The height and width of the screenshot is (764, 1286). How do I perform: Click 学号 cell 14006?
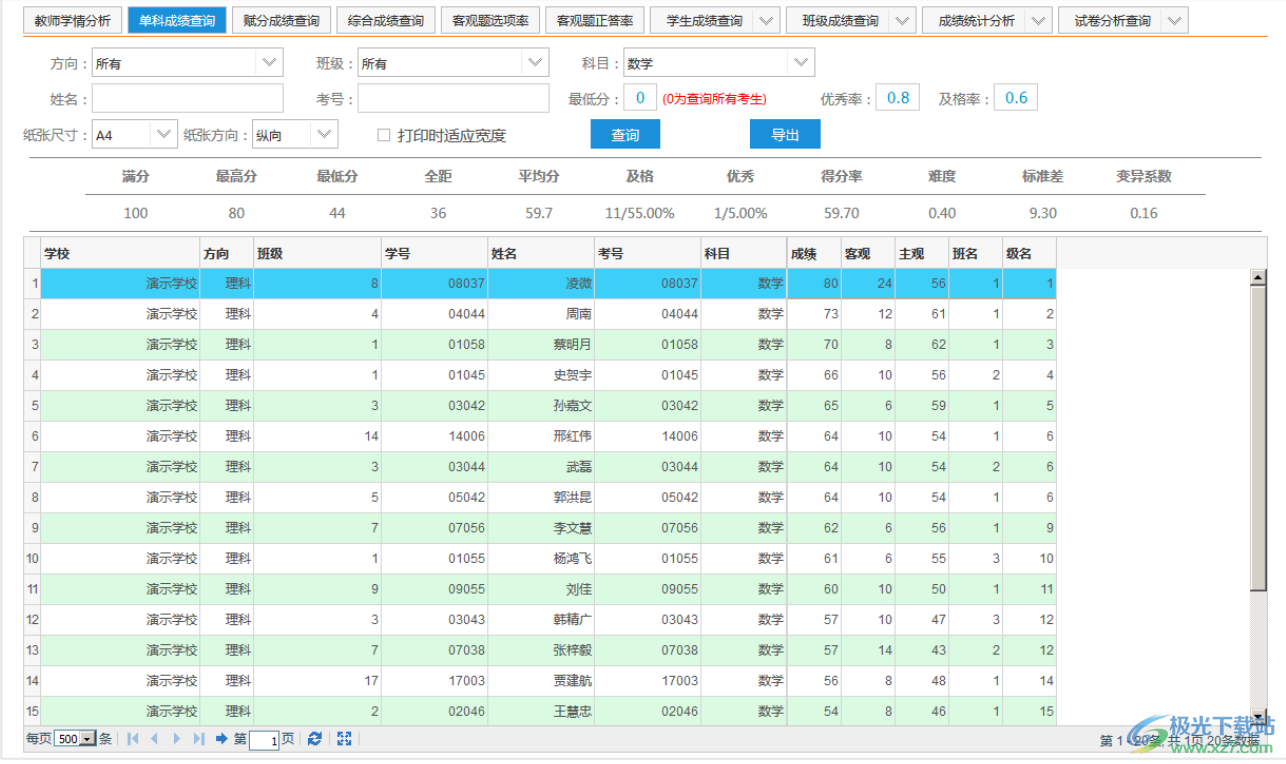(x=435, y=436)
